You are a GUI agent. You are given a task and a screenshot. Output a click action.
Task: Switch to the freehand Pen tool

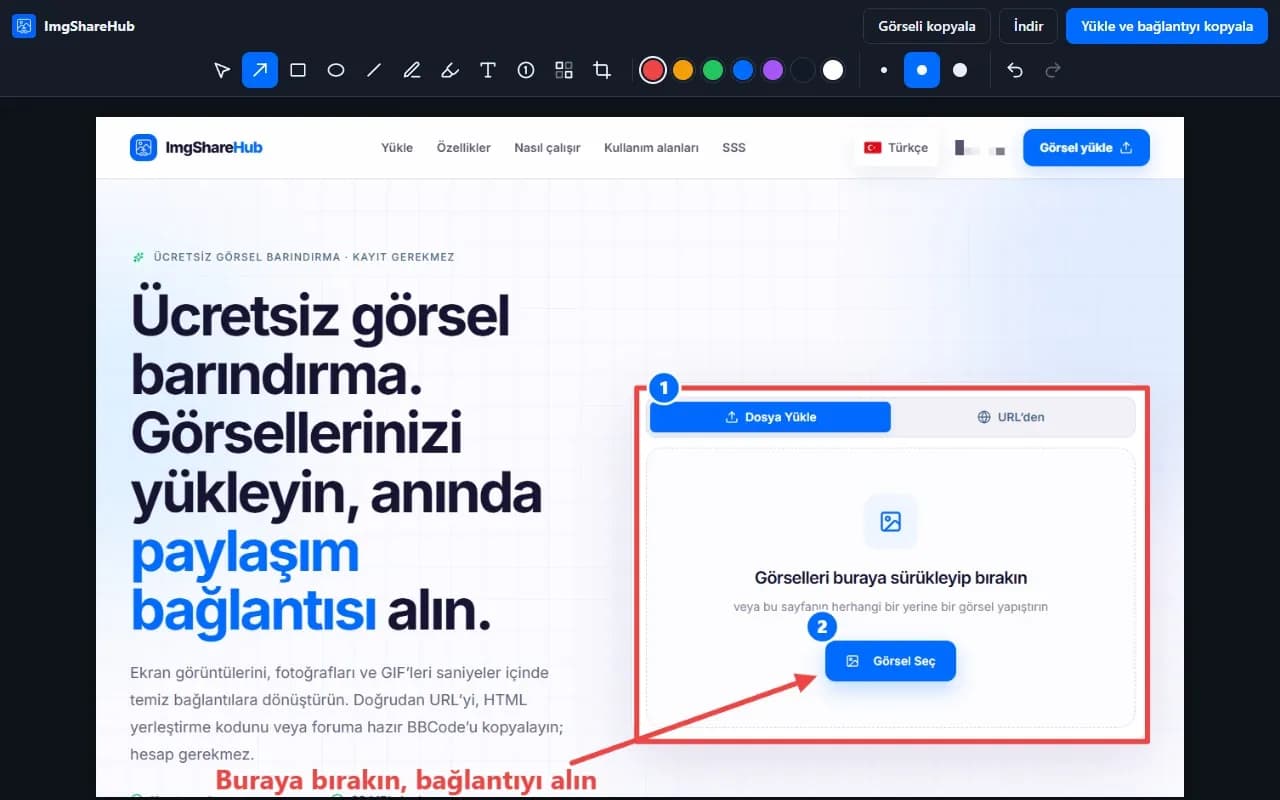tap(412, 70)
